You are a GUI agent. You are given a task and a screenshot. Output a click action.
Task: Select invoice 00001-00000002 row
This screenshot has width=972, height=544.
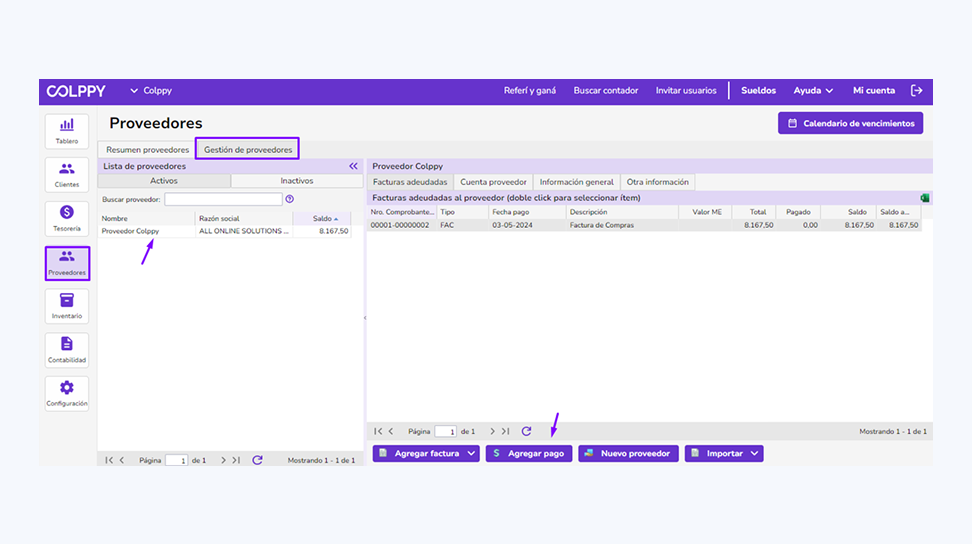(x=644, y=225)
